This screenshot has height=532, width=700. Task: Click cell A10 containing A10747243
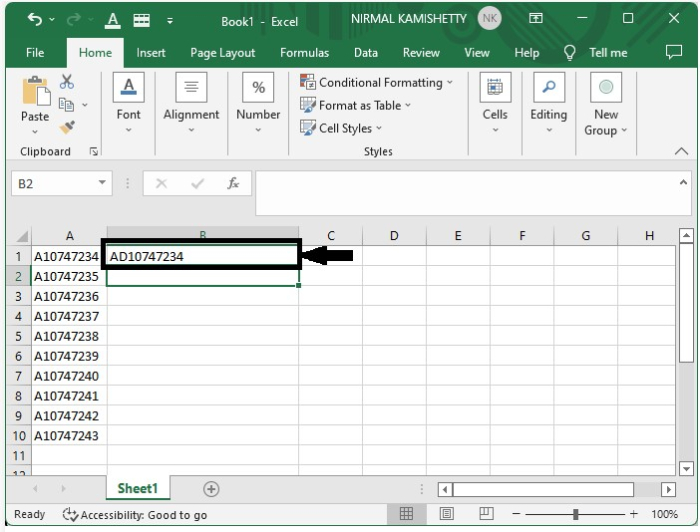(69, 436)
